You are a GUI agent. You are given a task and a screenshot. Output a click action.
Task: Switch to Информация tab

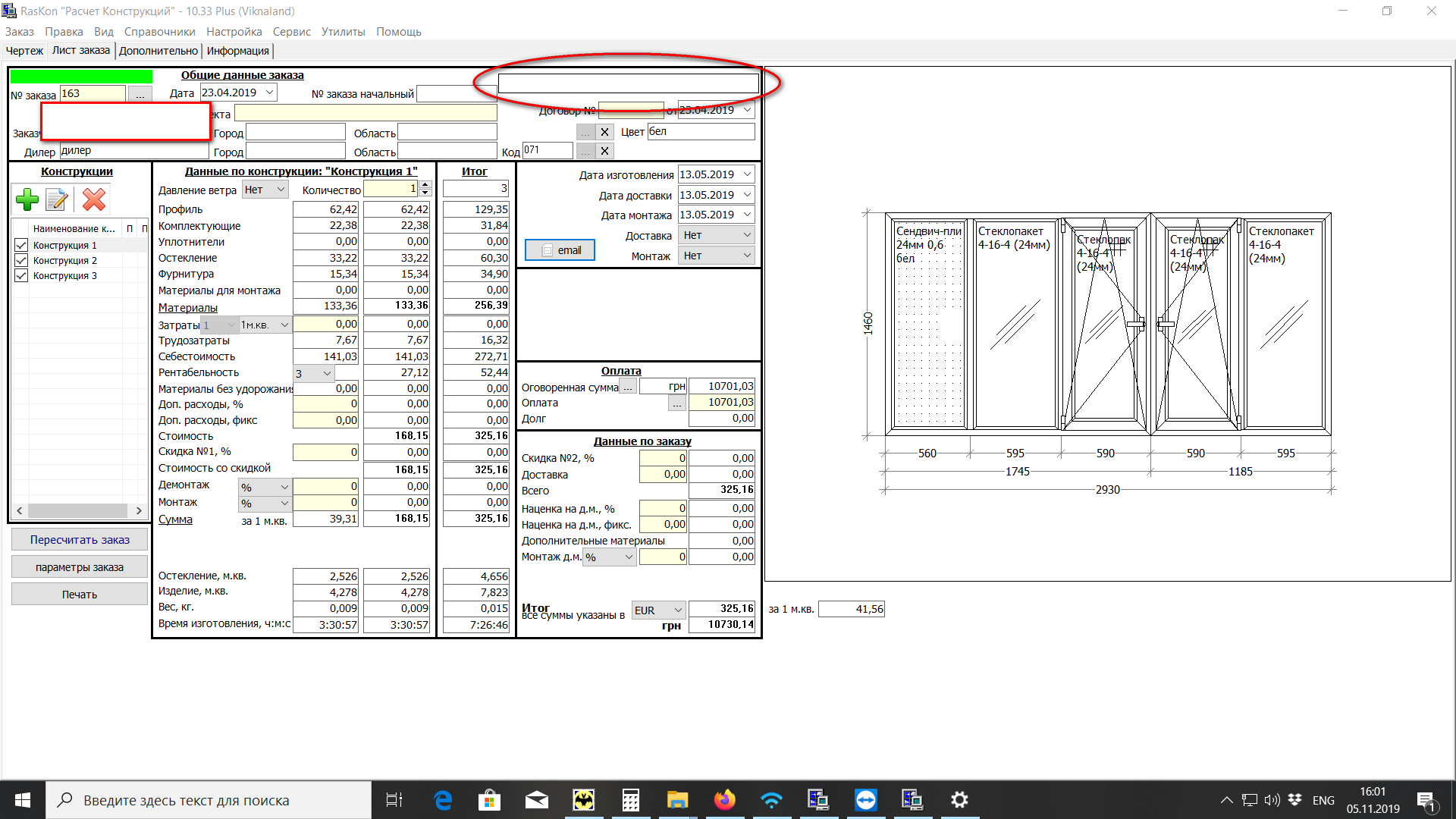pyautogui.click(x=237, y=51)
